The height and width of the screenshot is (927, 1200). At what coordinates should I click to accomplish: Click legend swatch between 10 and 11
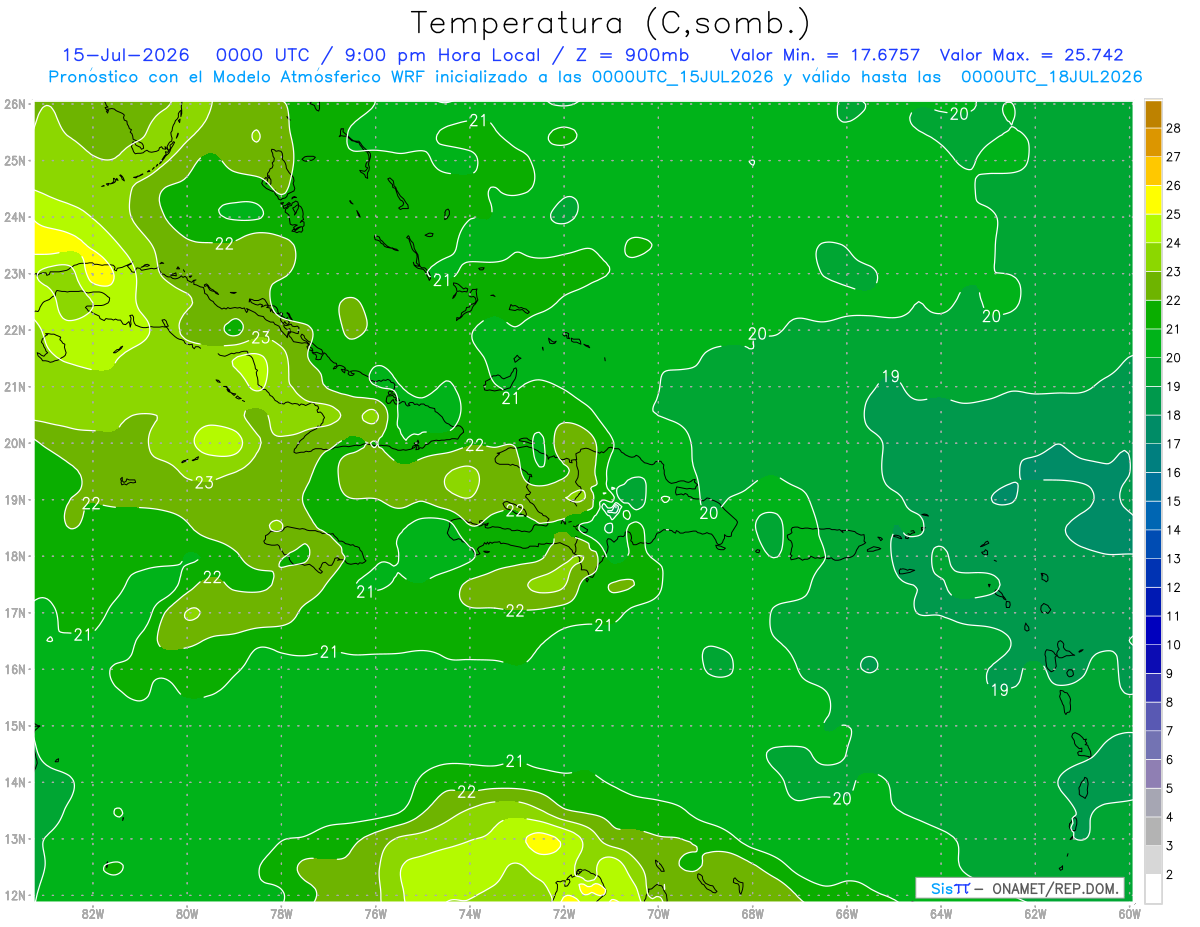(1153, 631)
